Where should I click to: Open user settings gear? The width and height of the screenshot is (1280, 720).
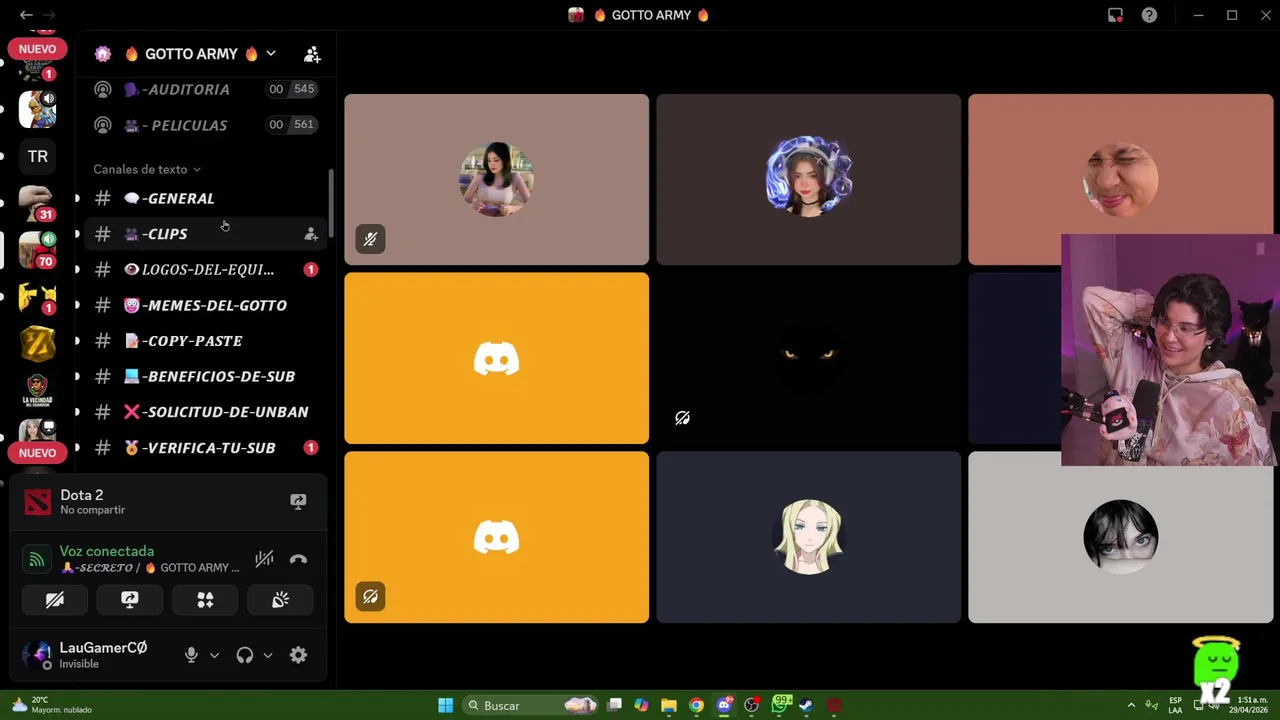click(x=298, y=655)
